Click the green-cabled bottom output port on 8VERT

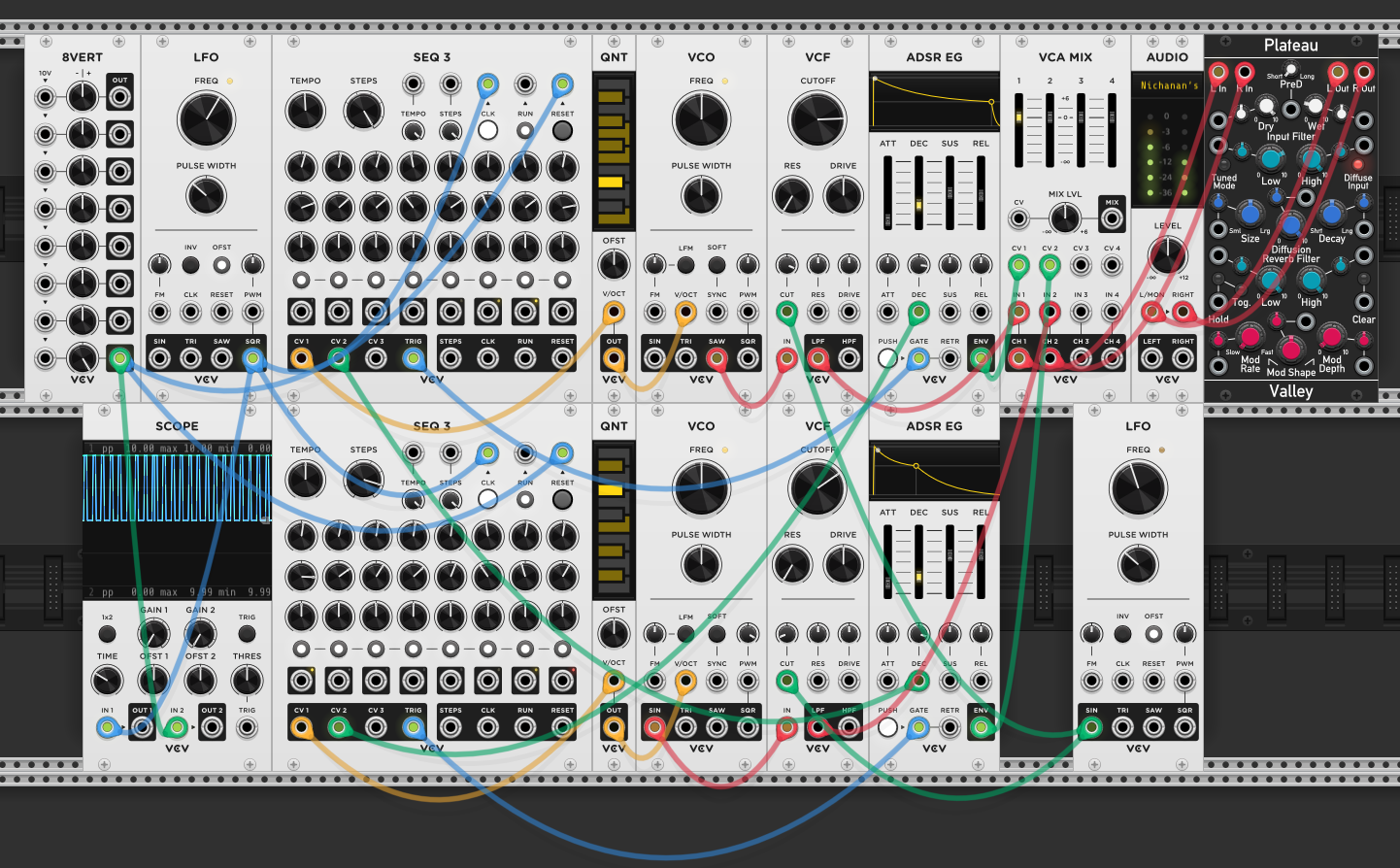[119, 358]
